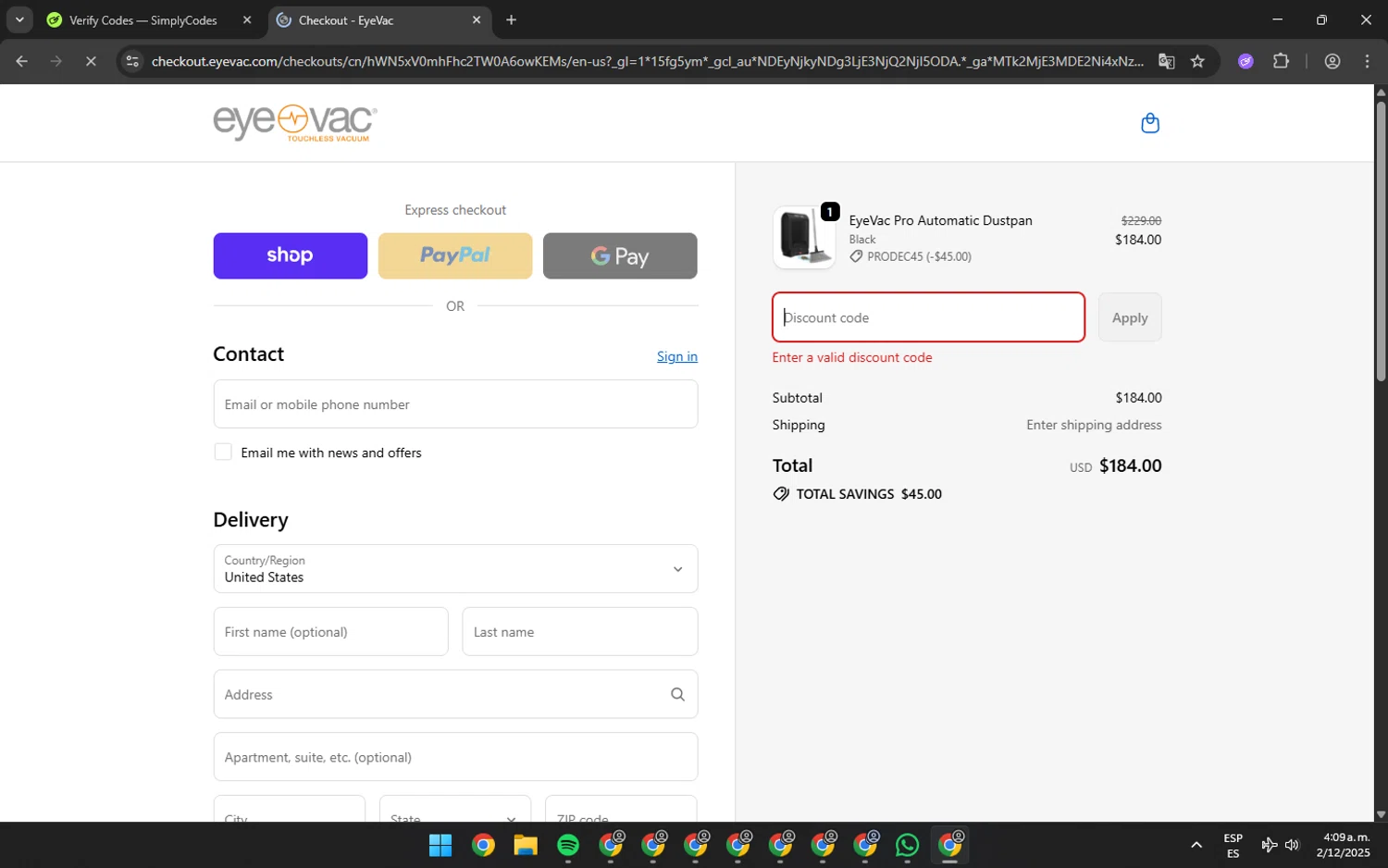Click the scrollbar down arrow
The width and height of the screenshot is (1388, 868).
(1381, 815)
